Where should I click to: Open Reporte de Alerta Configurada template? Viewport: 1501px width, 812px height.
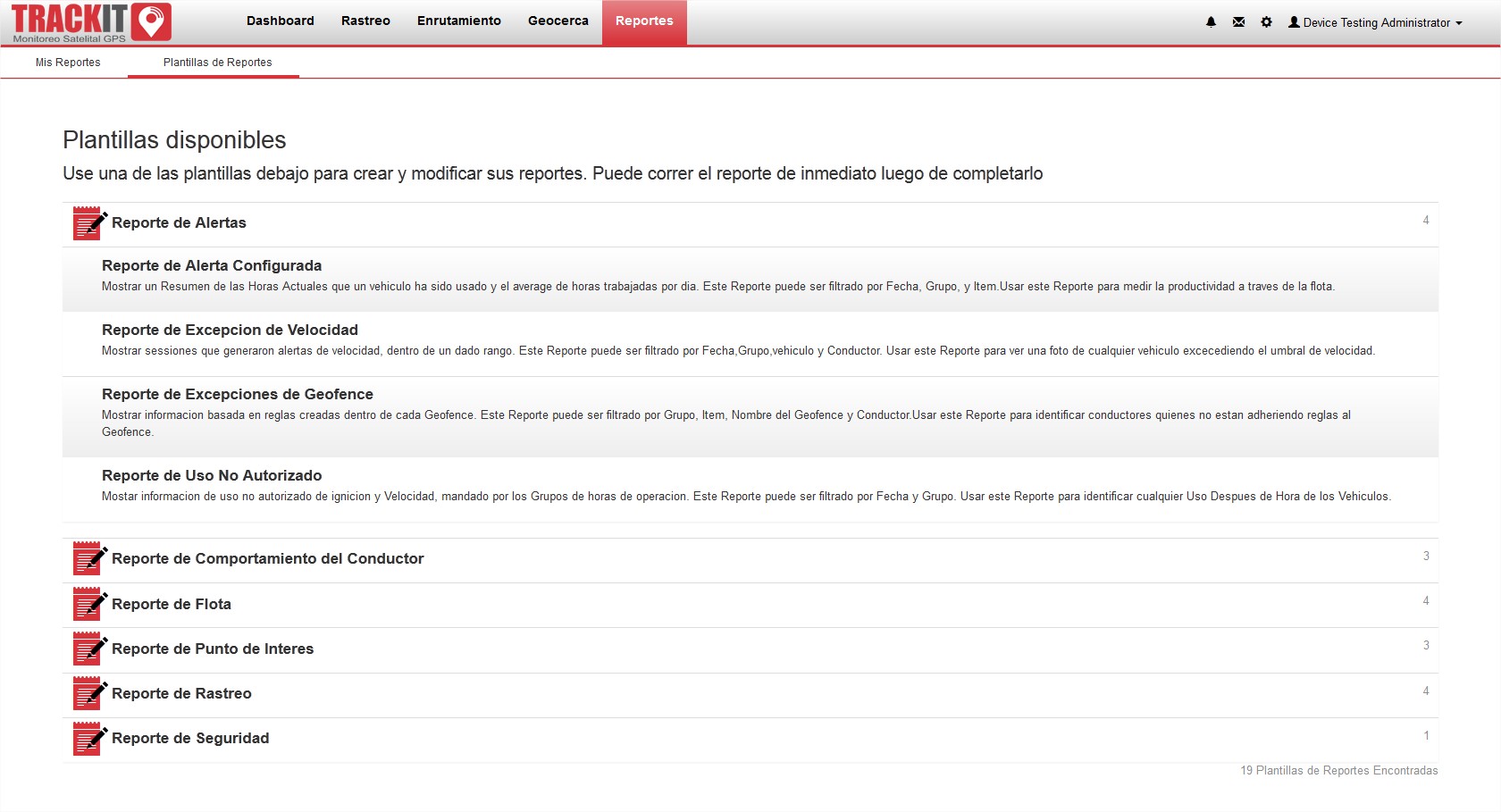pos(212,266)
